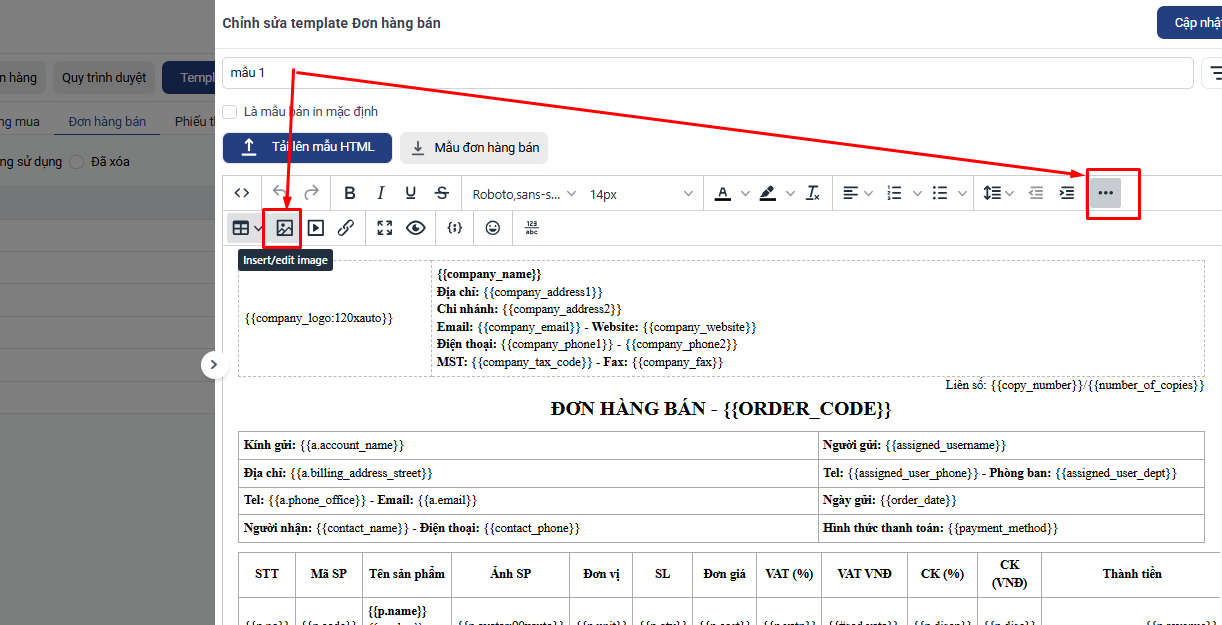This screenshot has width=1222, height=625.
Task: Click the 'ĐƠN HÀNG BÁN - {{ORDER_CODE}}' heading
Action: tap(720, 409)
